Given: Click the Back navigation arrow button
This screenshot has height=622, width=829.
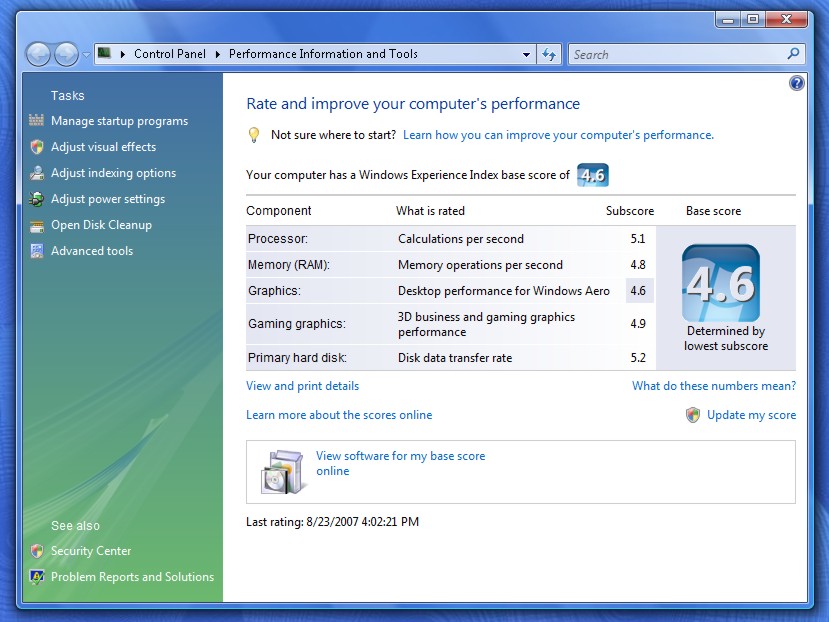Looking at the screenshot, I should 38,54.
